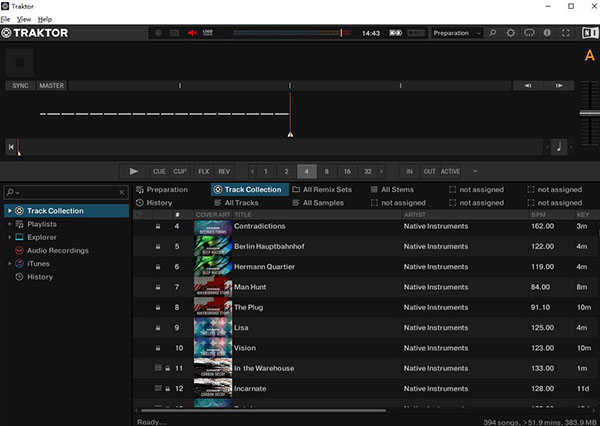This screenshot has height=426, width=600.
Task: Click the battery status indicator icon
Action: [x=396, y=33]
